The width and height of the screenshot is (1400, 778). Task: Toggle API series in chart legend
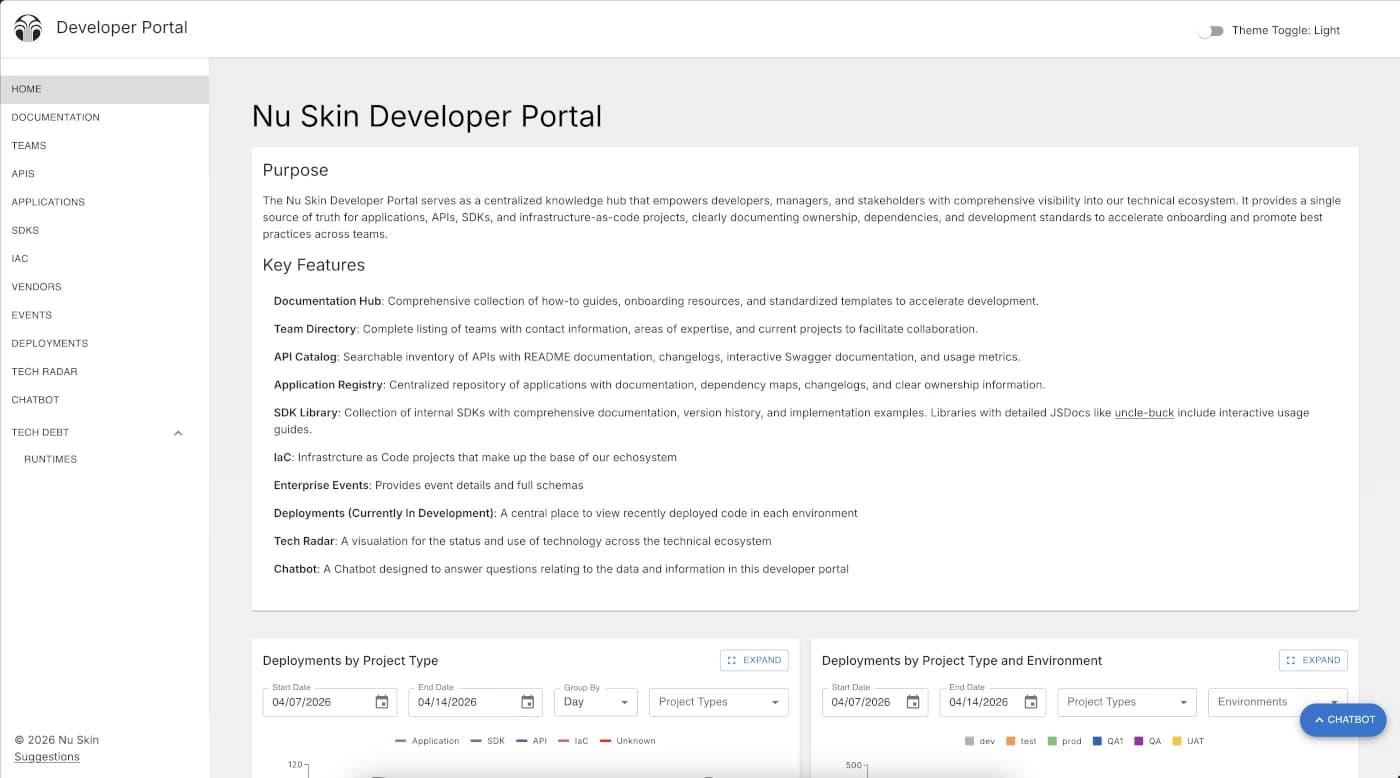[530, 741]
